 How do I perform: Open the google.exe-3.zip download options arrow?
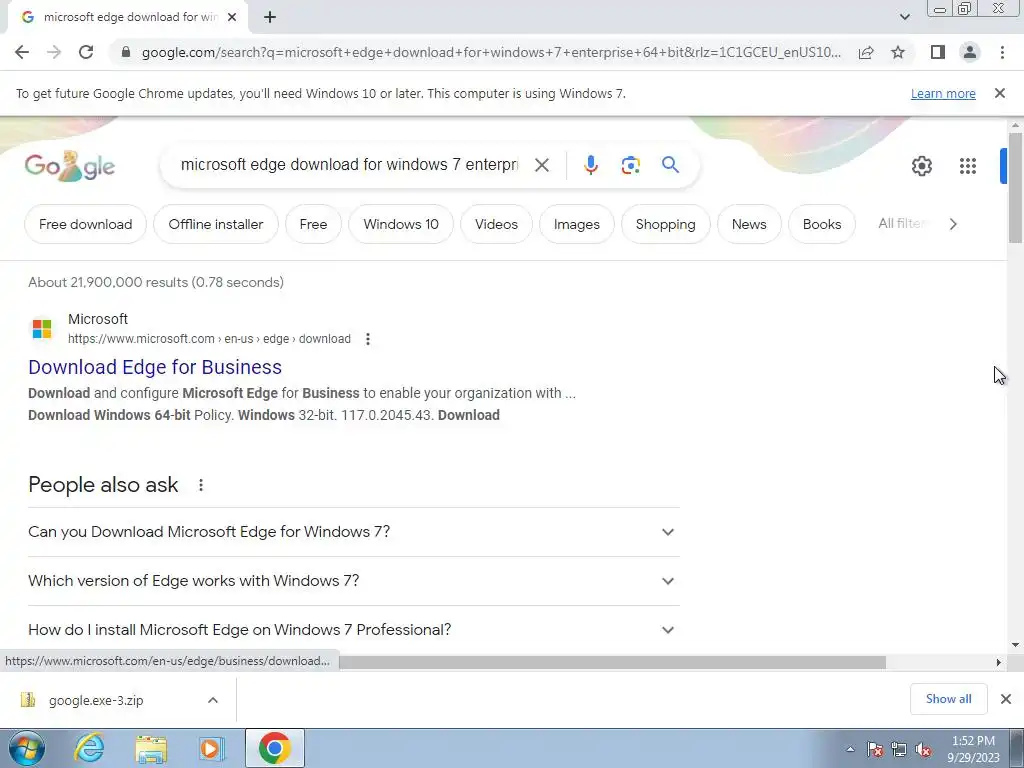point(212,700)
